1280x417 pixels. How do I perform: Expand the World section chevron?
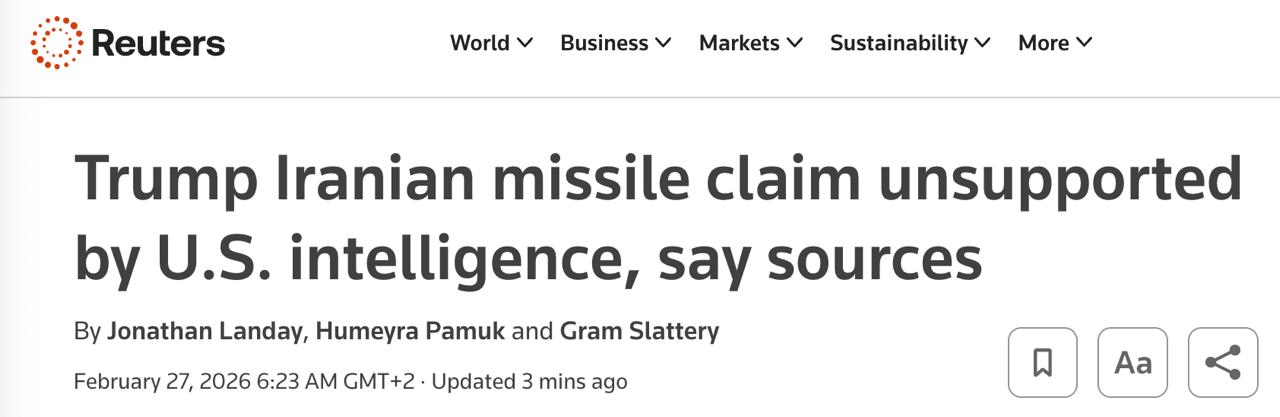click(525, 43)
